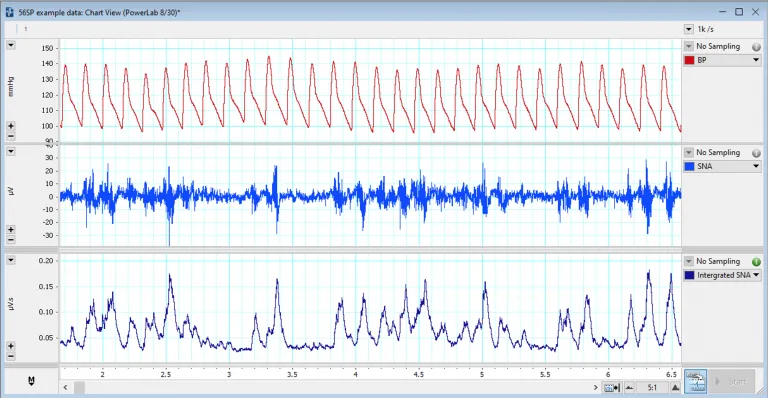Maximize the Chart View window

[x=739, y=12]
